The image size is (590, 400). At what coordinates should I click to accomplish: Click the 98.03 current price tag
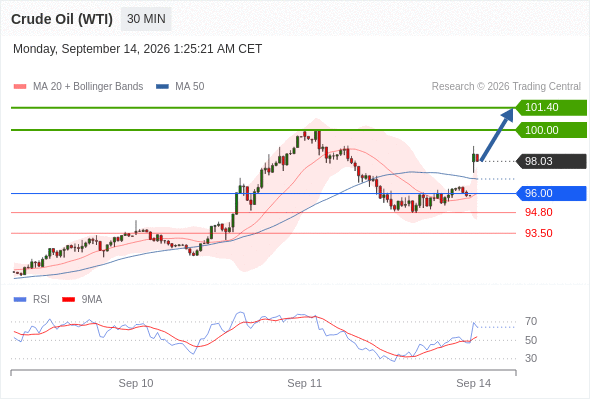(551, 161)
